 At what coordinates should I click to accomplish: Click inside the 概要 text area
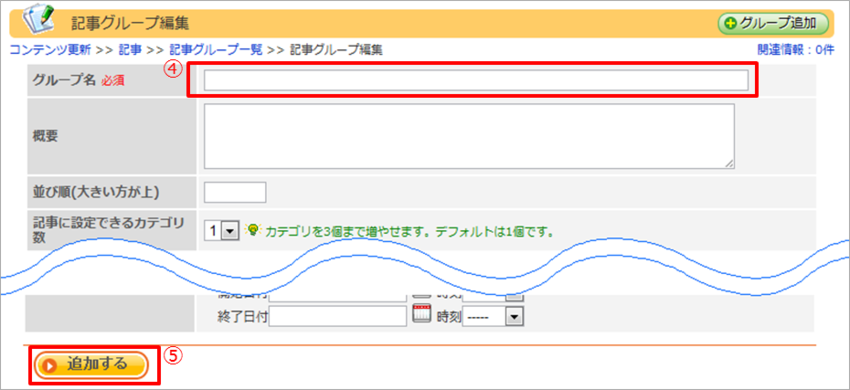point(469,136)
